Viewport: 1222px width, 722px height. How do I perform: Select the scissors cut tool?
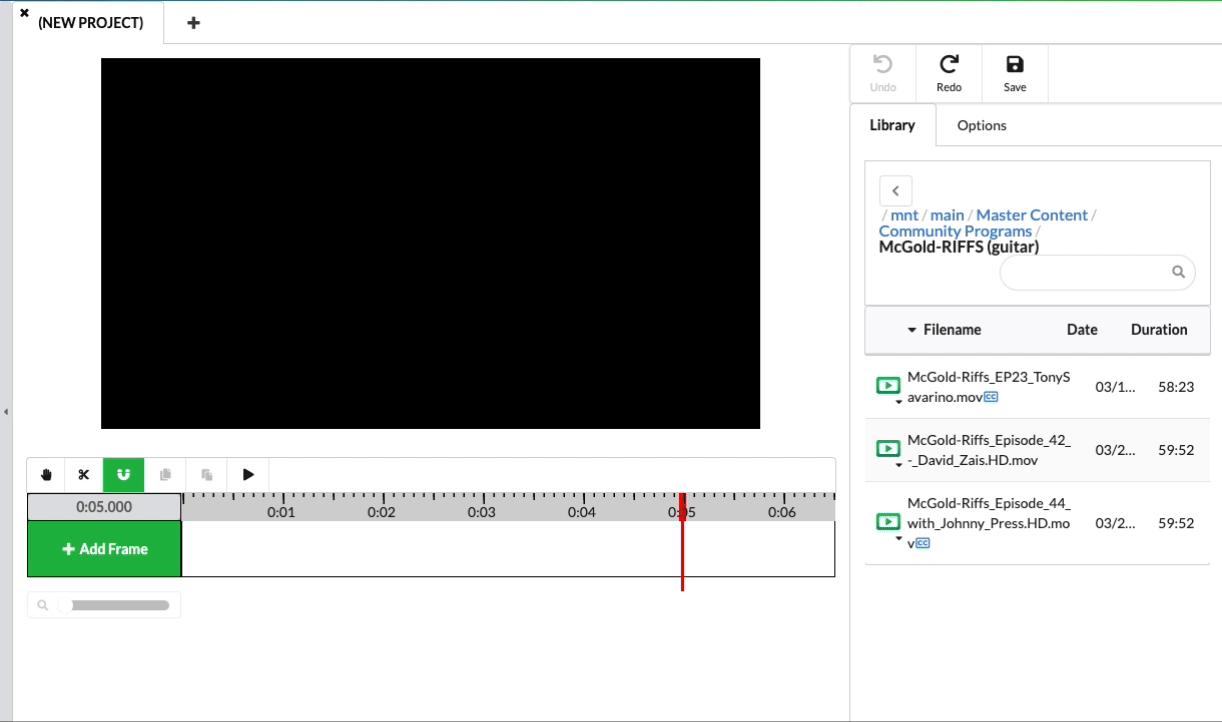83,474
